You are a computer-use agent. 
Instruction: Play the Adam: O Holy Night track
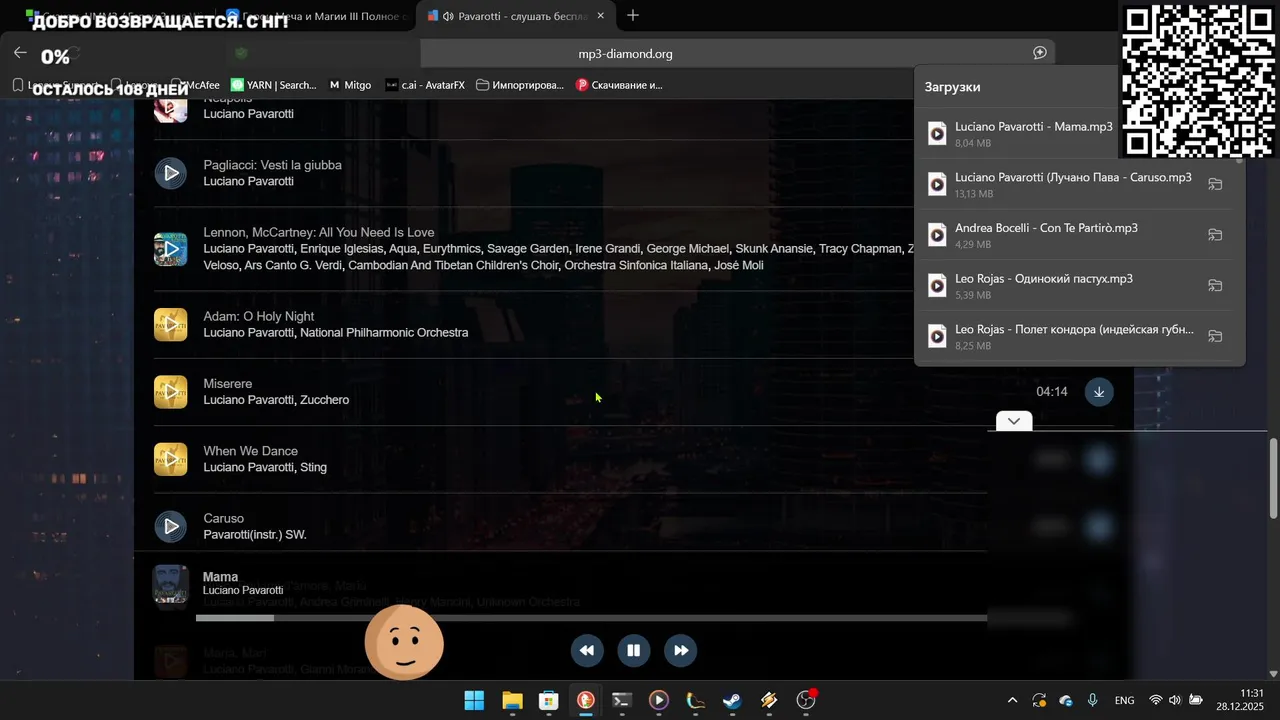pos(171,324)
